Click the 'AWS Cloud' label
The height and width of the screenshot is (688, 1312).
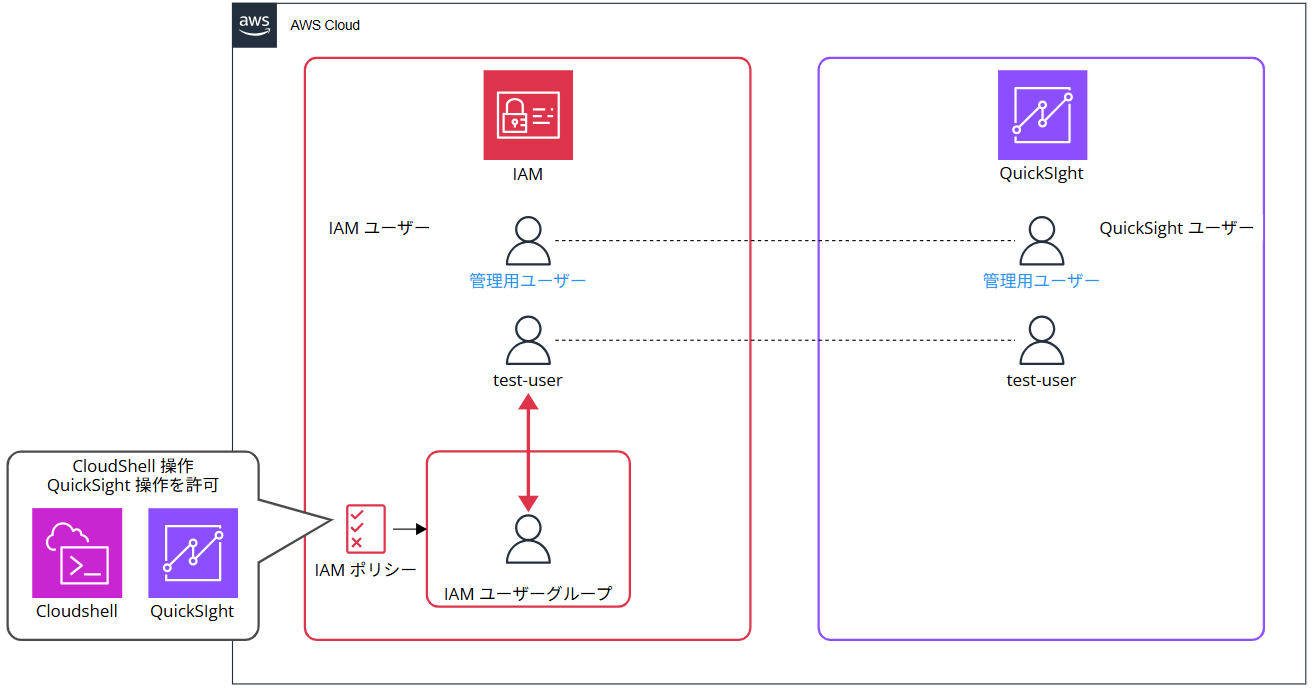pos(325,25)
